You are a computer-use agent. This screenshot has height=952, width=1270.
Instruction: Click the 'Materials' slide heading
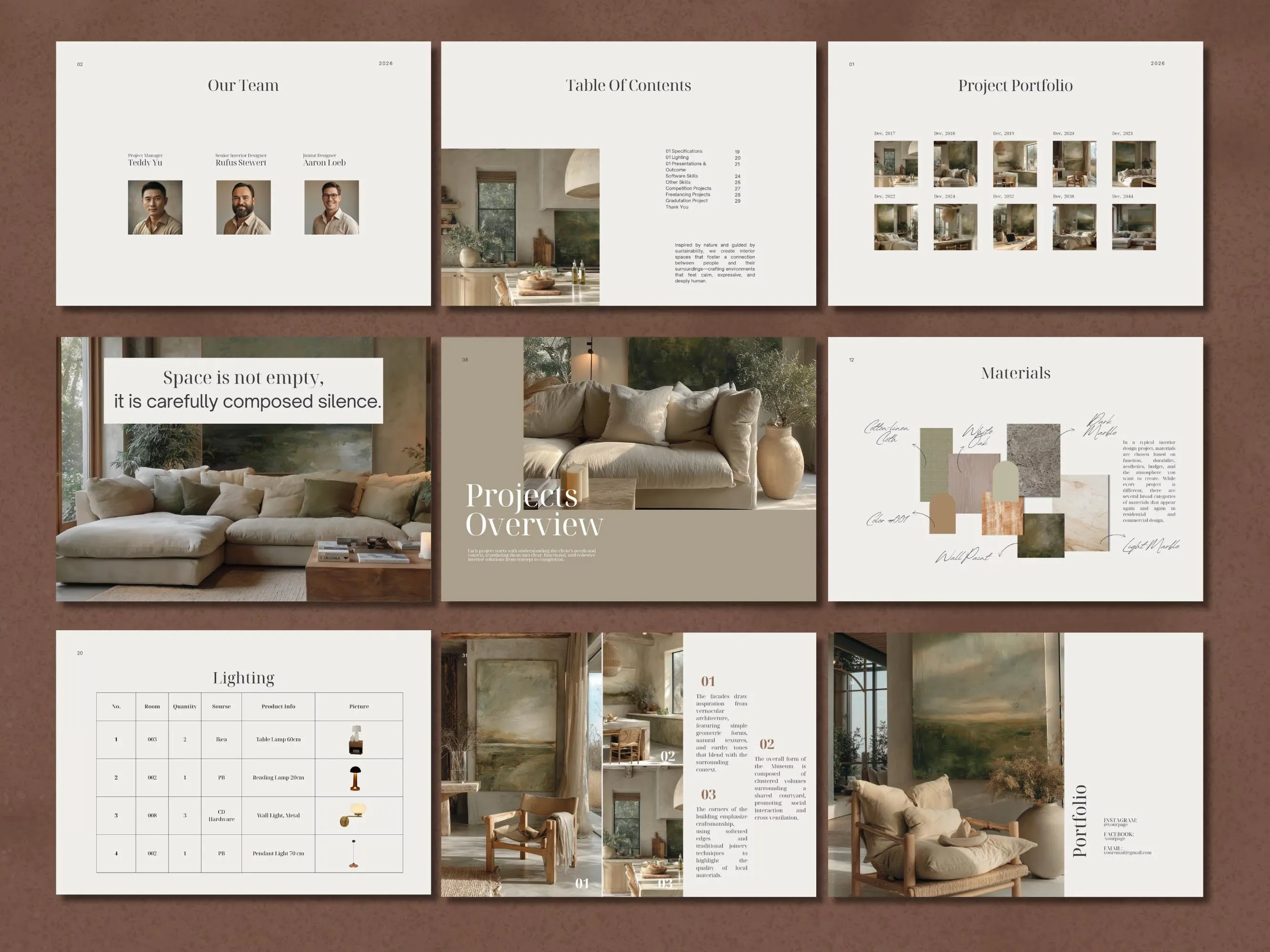pyautogui.click(x=1016, y=373)
